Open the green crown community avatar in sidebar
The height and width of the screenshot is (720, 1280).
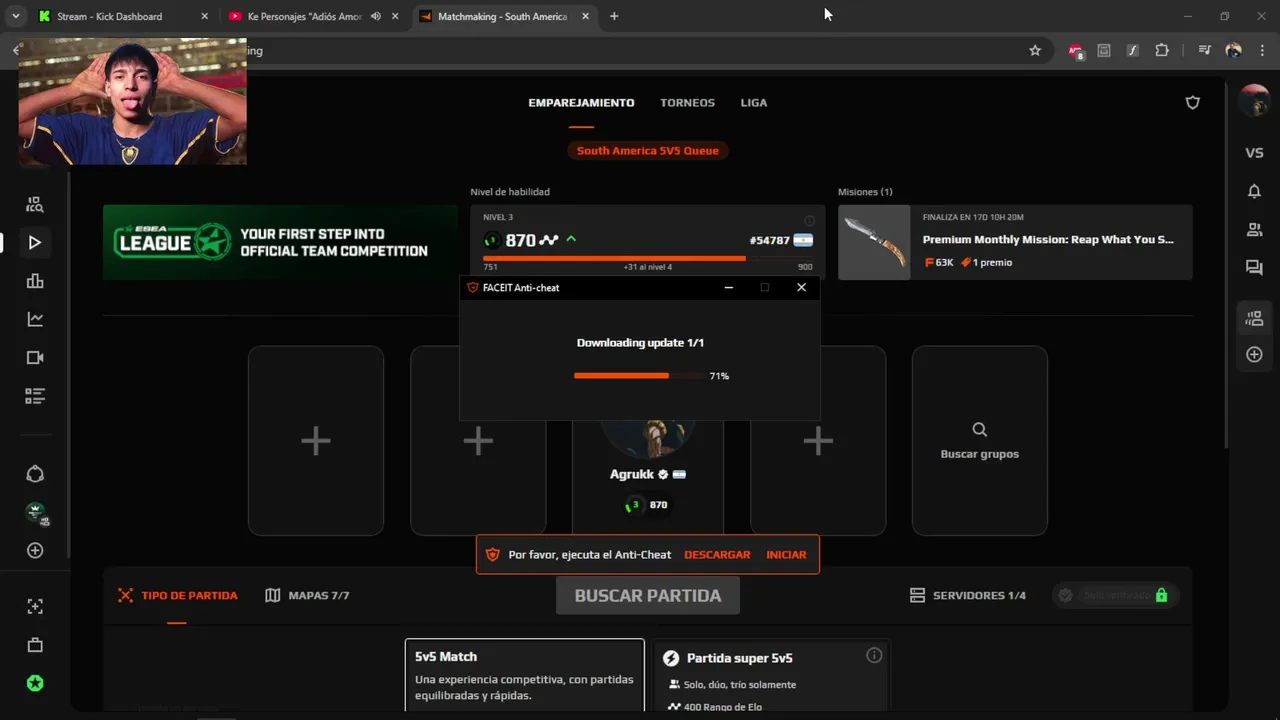coord(36,513)
